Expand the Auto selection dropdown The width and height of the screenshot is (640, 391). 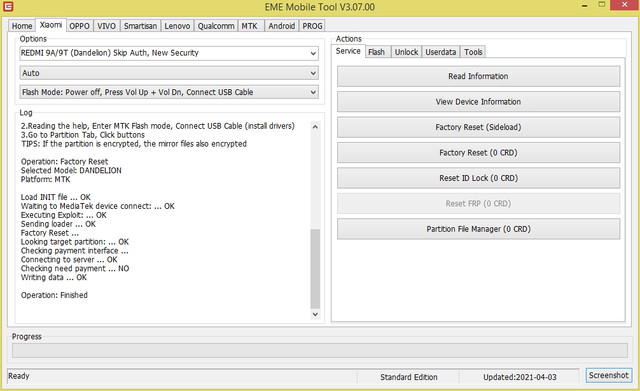tap(169, 73)
